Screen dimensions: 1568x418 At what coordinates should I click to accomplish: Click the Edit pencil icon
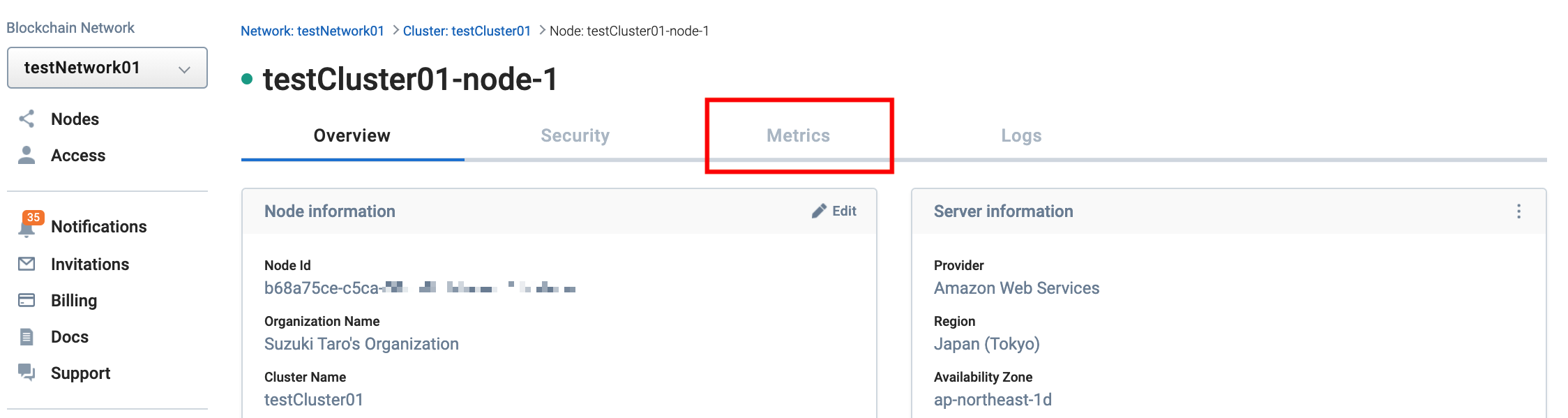[x=819, y=211]
